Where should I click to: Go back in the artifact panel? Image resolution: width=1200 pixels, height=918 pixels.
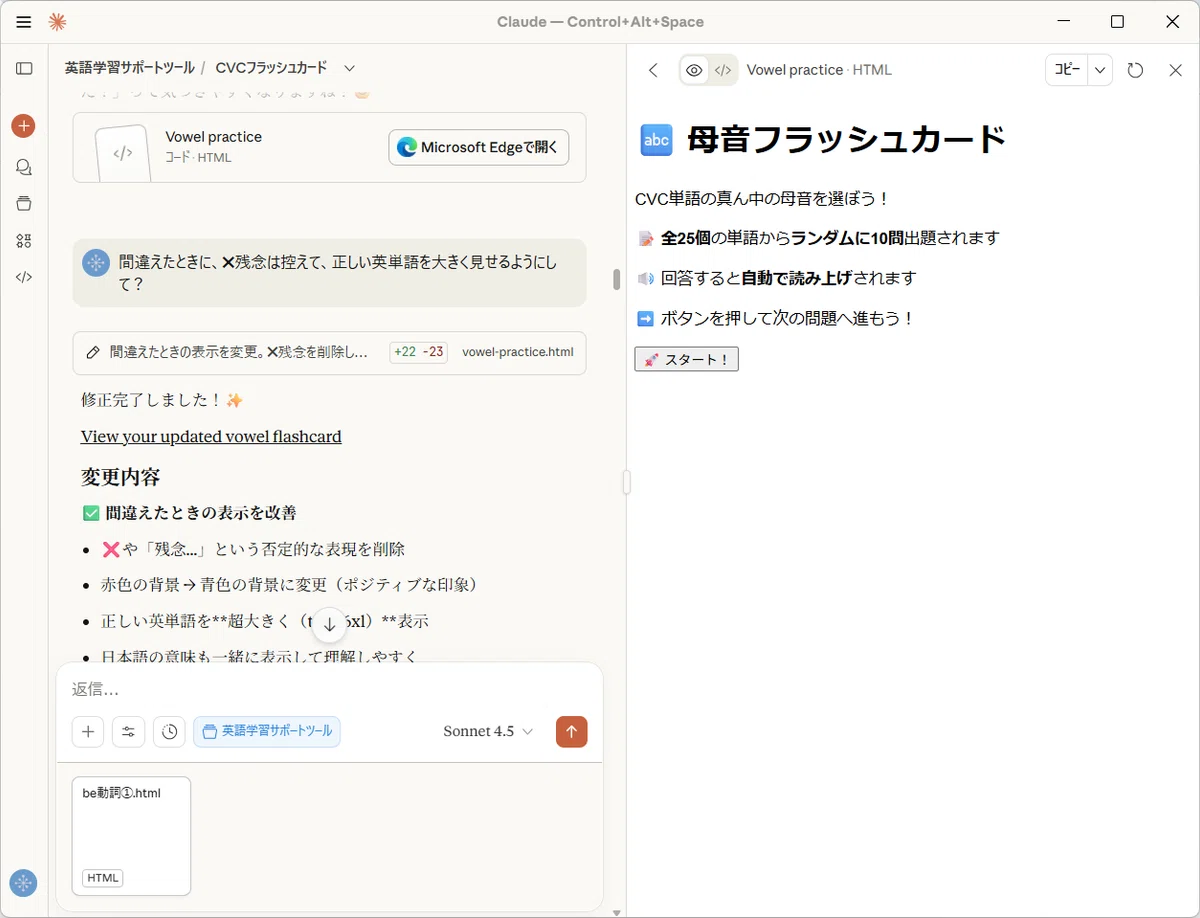[653, 70]
